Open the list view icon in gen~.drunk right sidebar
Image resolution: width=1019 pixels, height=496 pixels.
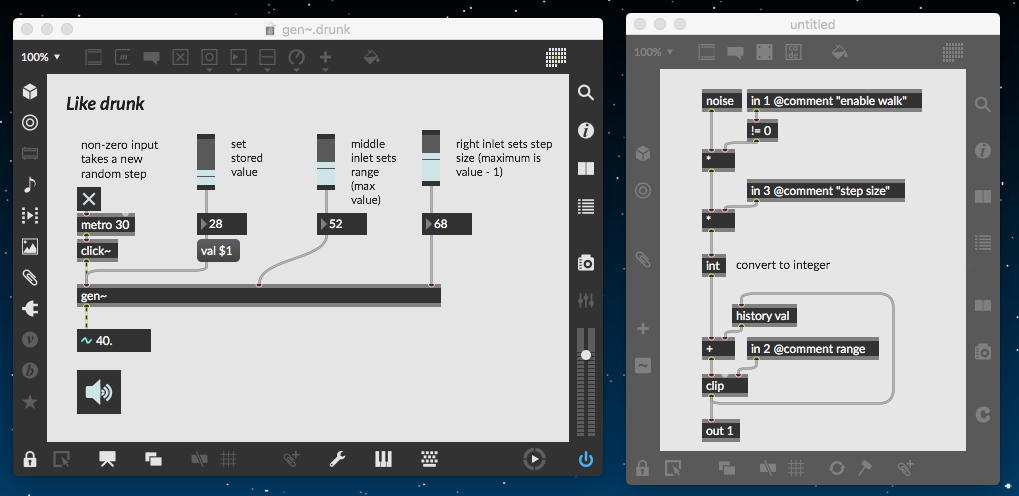point(586,207)
